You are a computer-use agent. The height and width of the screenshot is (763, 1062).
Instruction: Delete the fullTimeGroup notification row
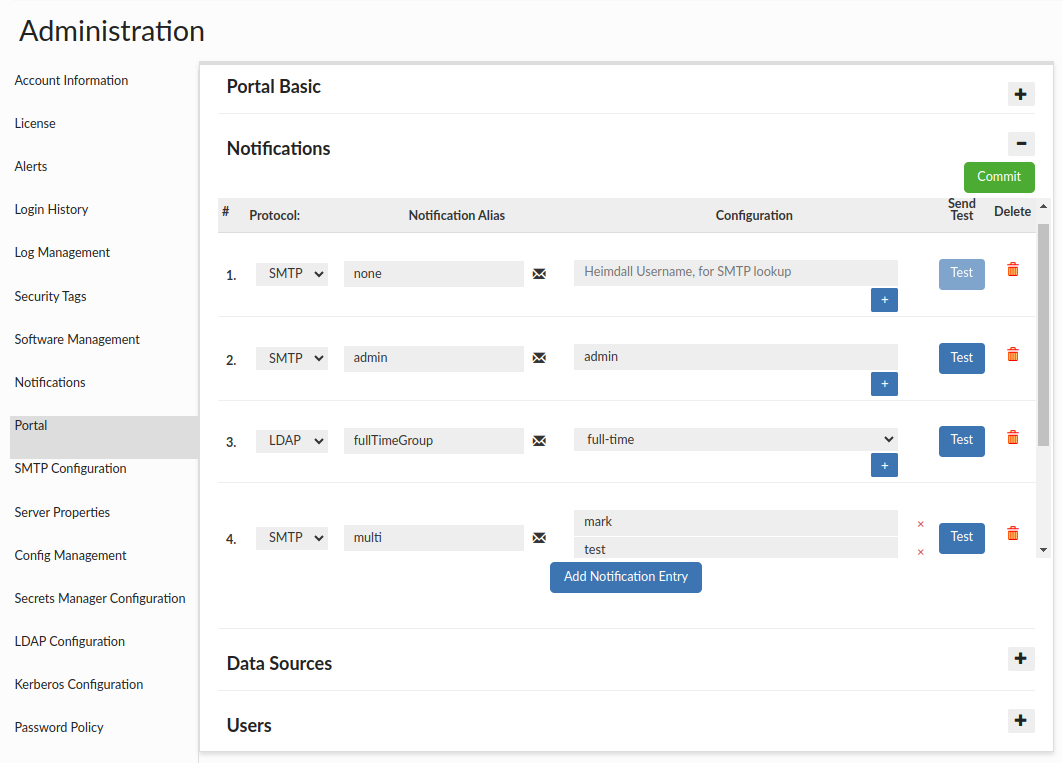[1012, 438]
